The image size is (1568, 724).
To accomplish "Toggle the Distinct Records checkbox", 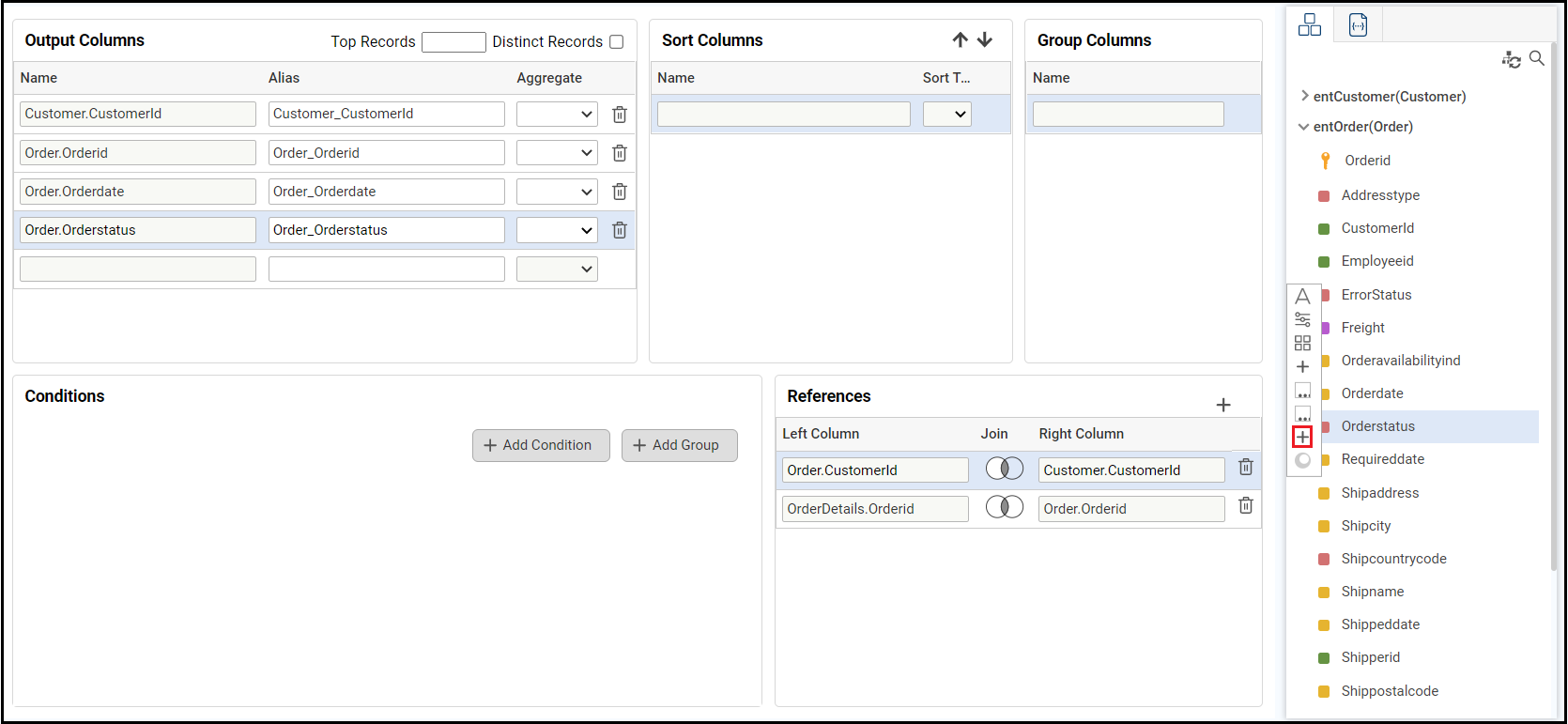I will click(617, 41).
